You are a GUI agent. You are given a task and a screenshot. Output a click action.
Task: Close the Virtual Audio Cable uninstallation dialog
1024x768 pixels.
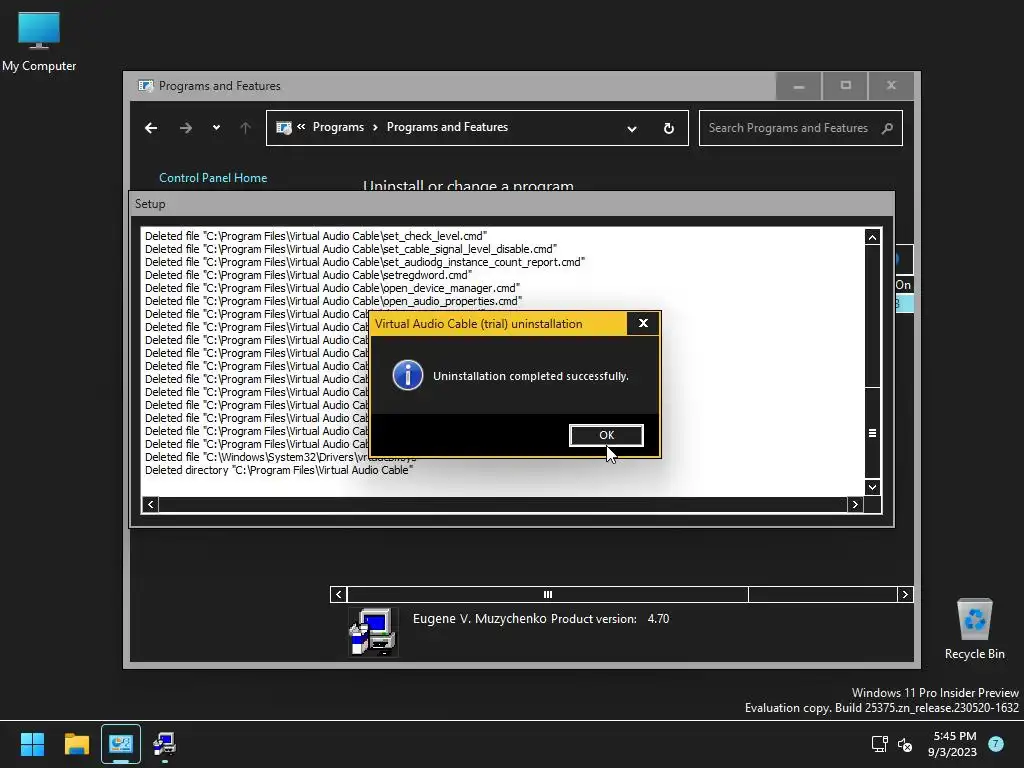pos(643,323)
